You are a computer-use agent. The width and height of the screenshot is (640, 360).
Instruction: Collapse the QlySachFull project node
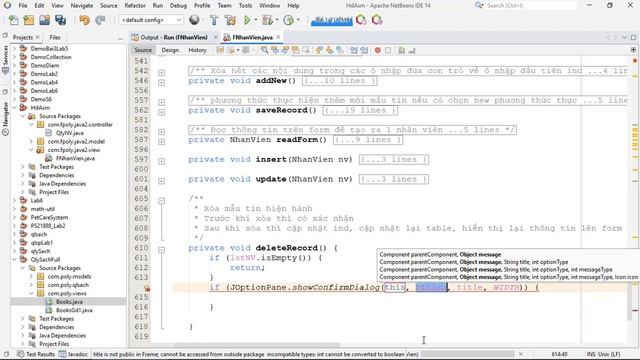[x=14, y=259]
